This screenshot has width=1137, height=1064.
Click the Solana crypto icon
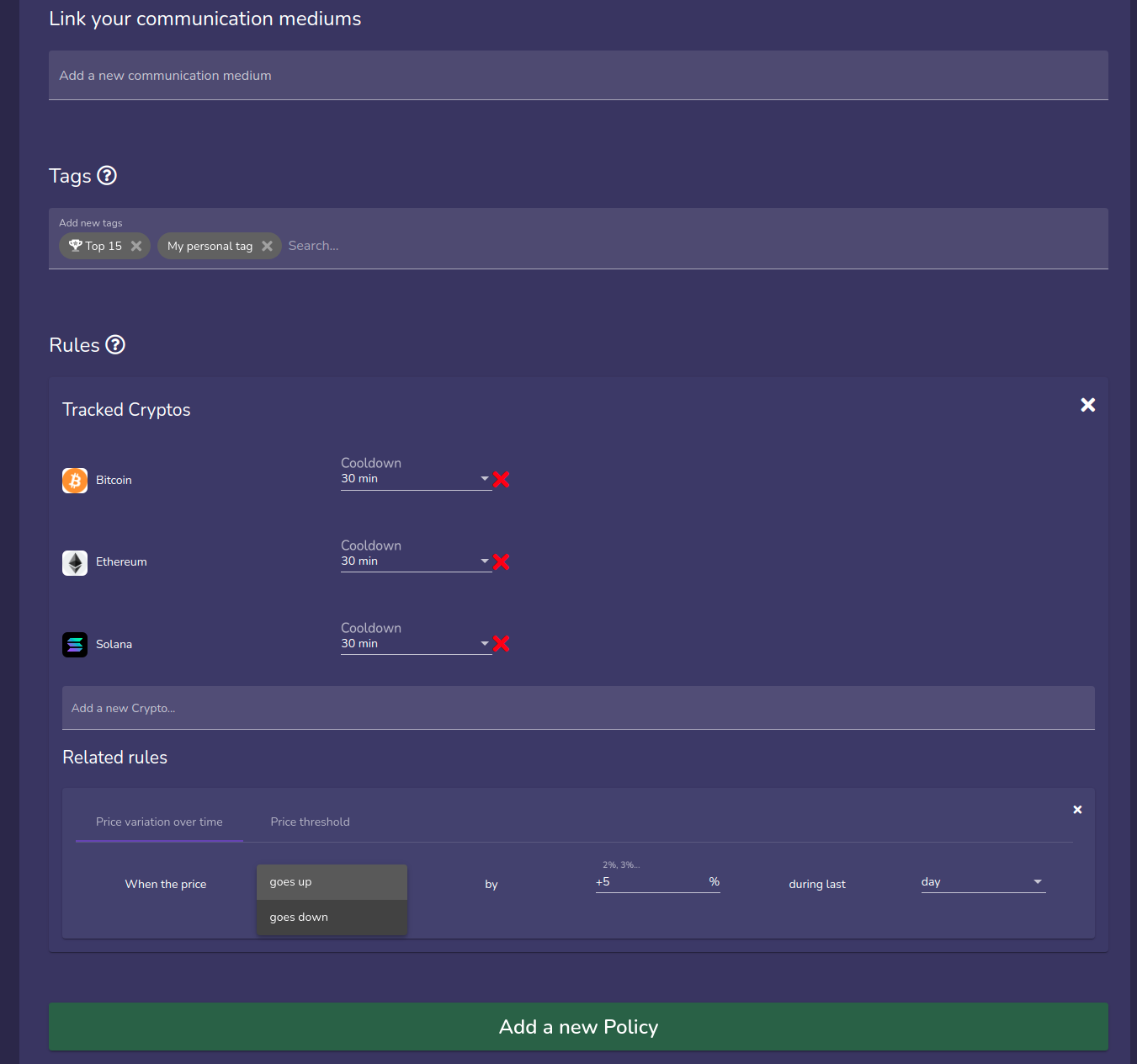[74, 644]
